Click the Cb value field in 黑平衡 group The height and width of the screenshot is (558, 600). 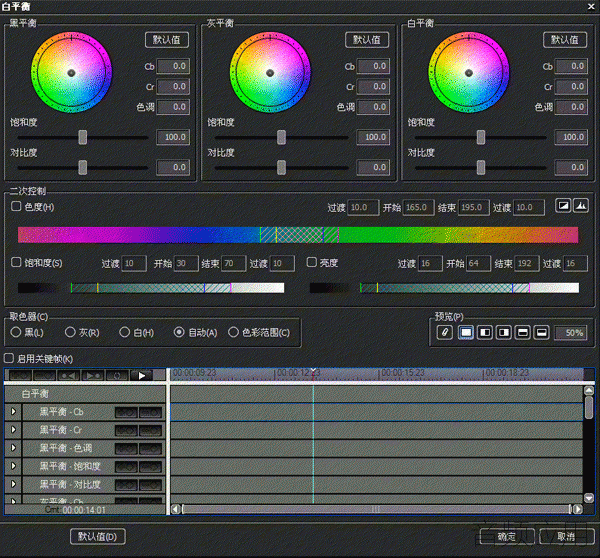(173, 66)
